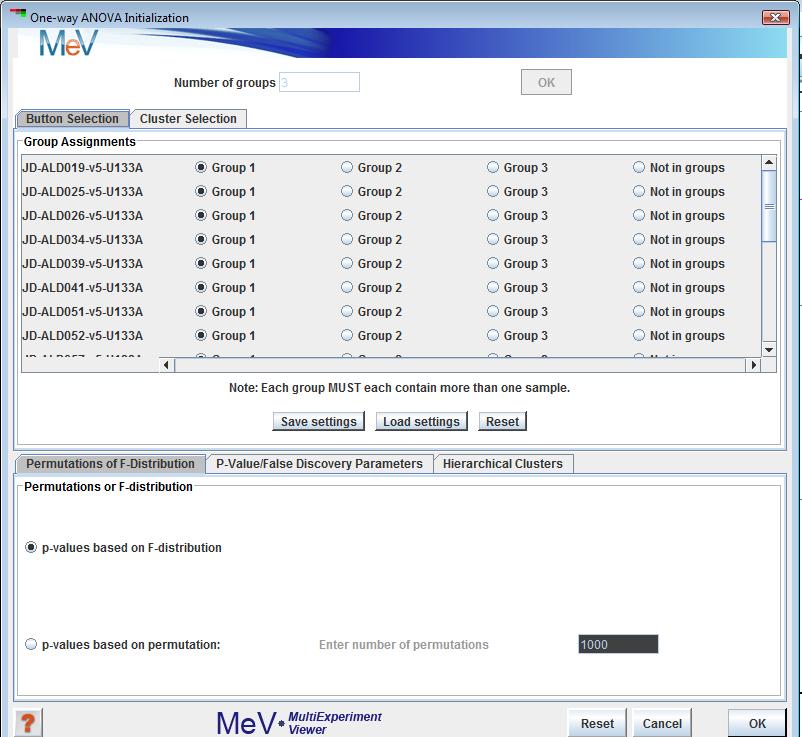Screen dimensions: 802x737
Task: Open the Hierarchical Clusters tab
Action: click(502, 464)
